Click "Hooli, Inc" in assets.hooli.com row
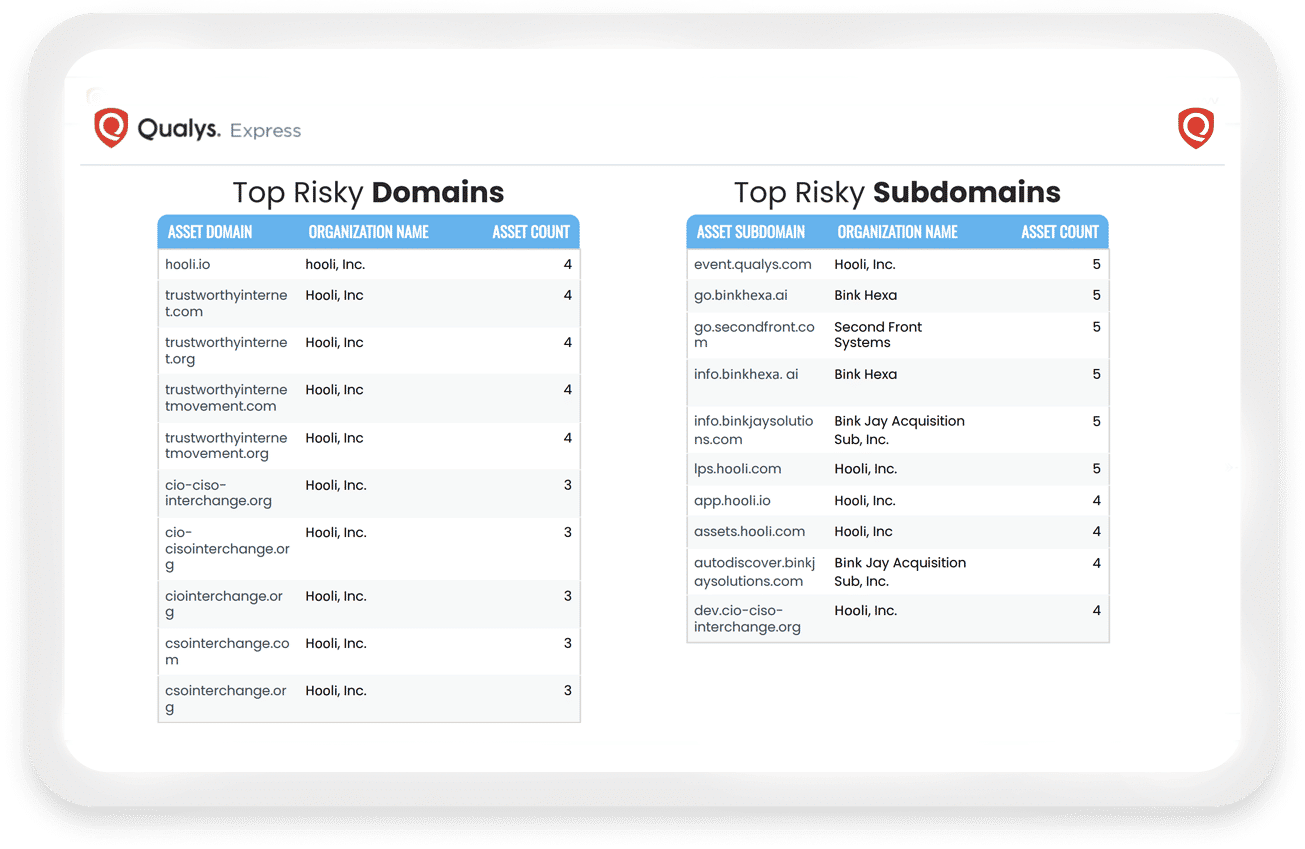The image size is (1305, 849). [864, 532]
